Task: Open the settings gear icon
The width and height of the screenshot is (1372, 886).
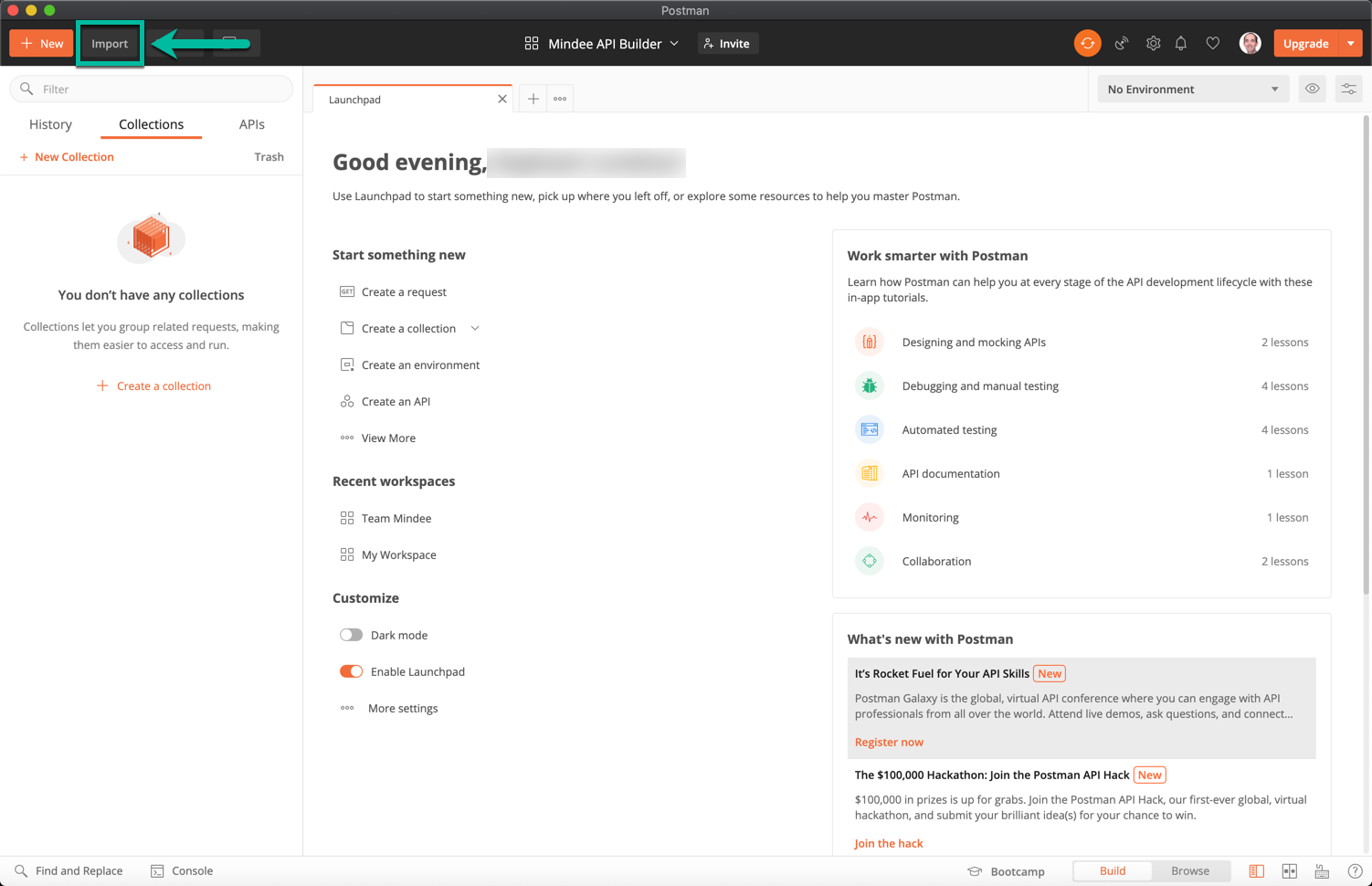Action: coord(1153,43)
